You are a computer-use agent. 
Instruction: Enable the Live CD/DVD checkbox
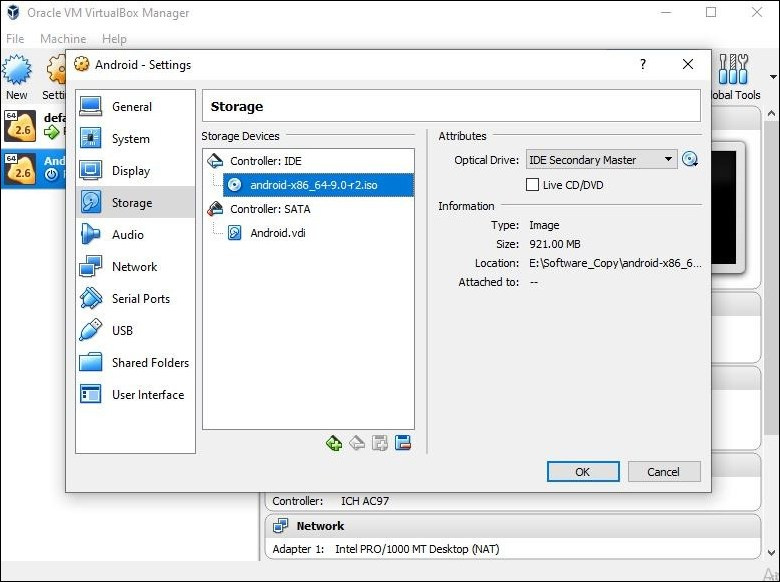click(532, 185)
